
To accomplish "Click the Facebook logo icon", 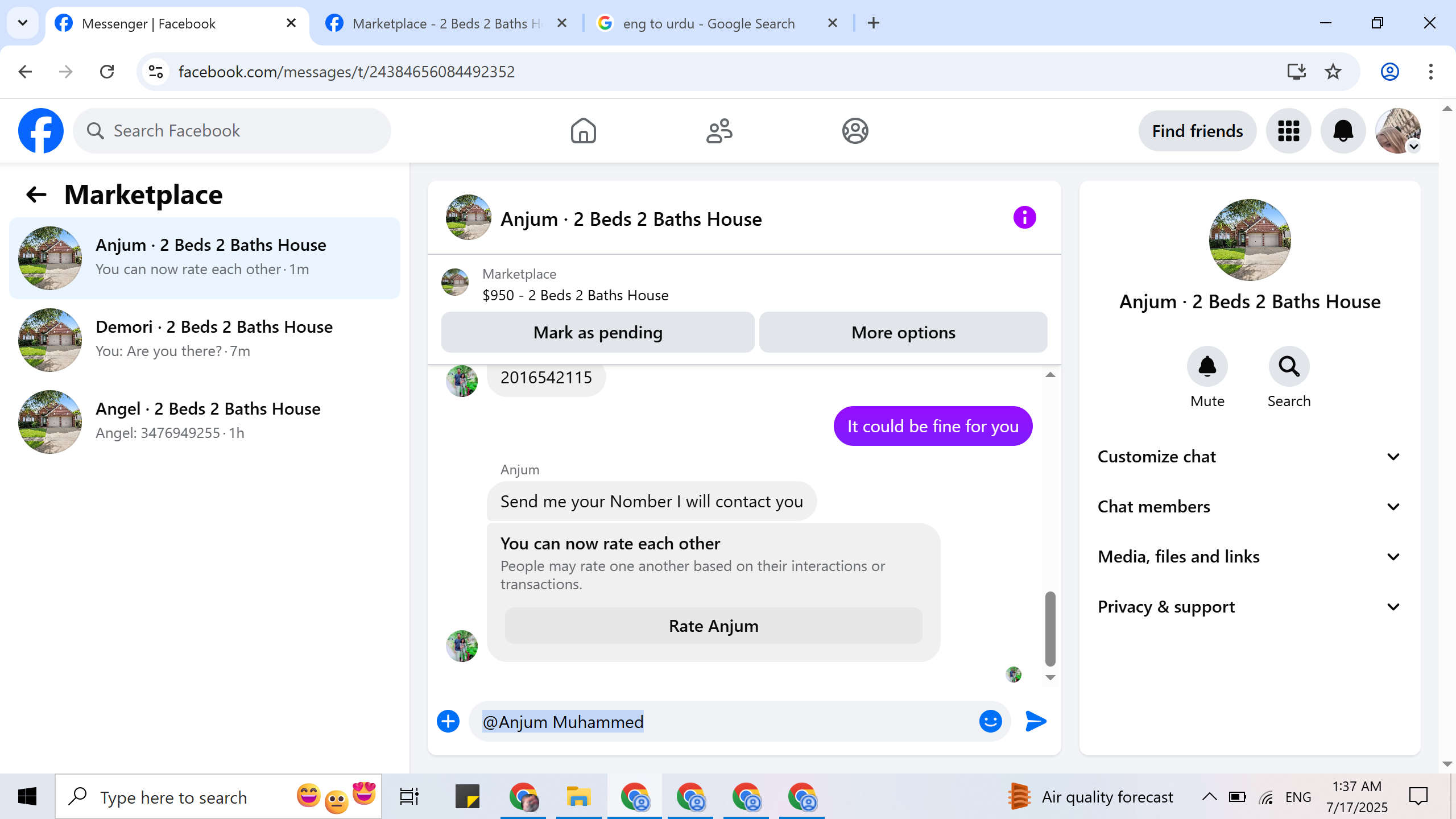I will tap(41, 131).
